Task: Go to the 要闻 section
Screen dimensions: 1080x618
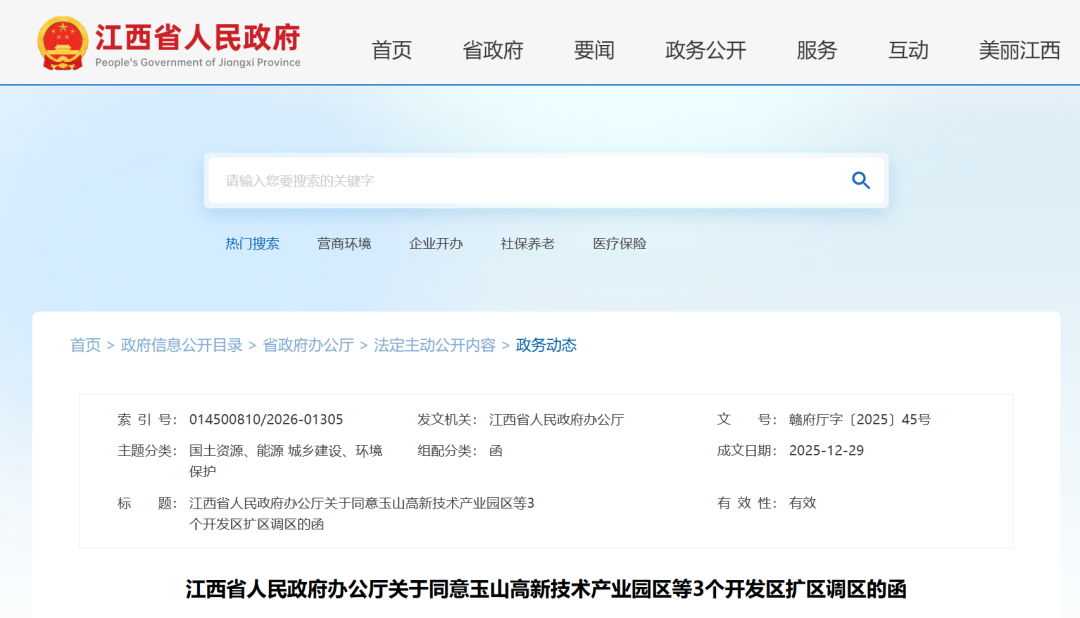Action: [x=594, y=50]
